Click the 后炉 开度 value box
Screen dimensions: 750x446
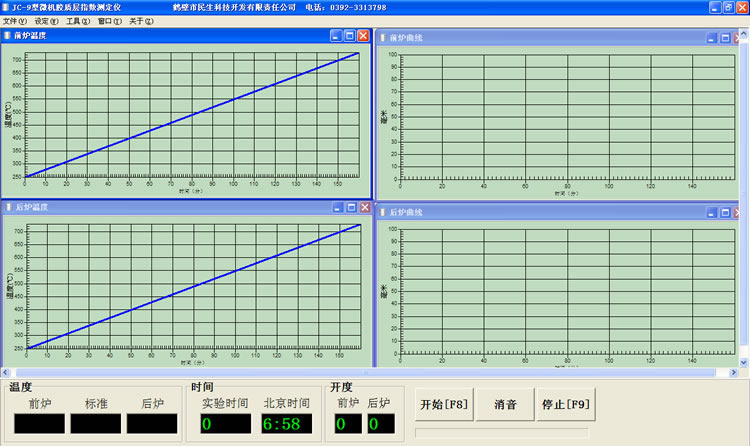pos(380,424)
